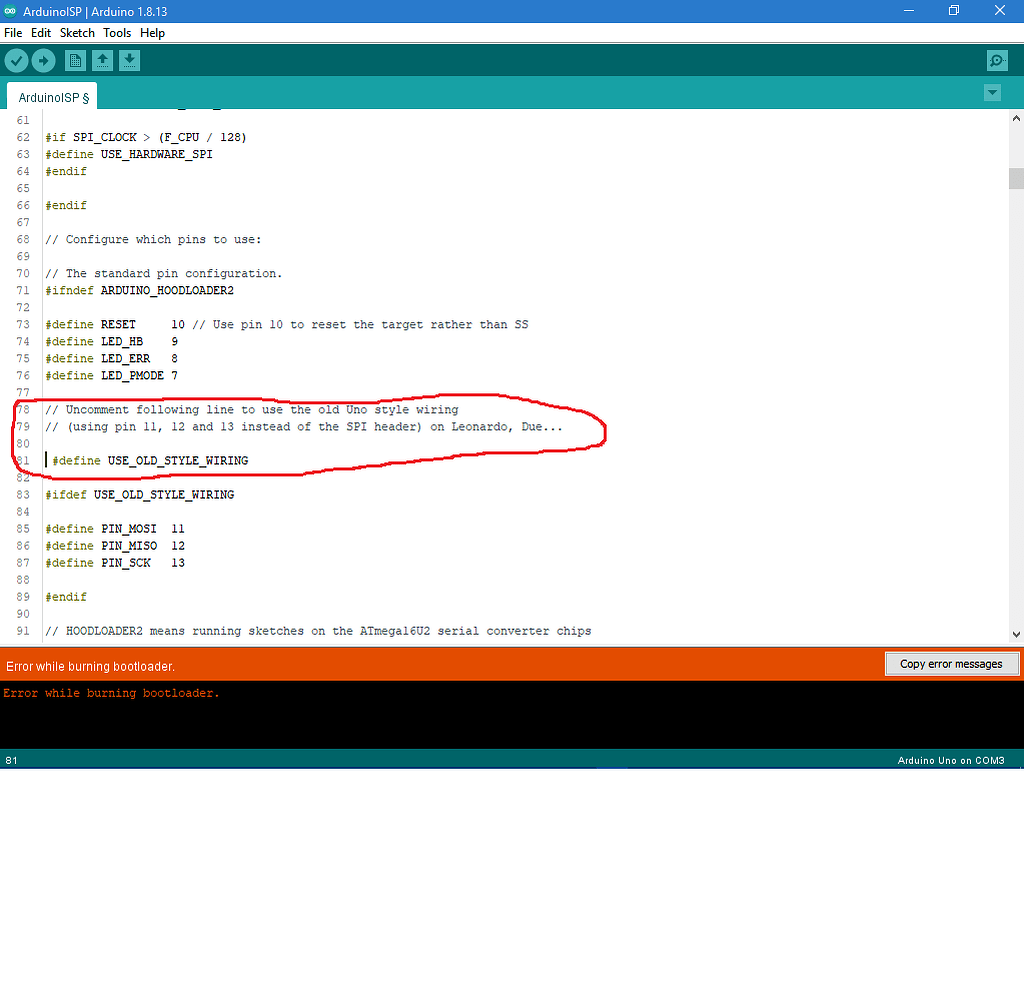Click the scrollbar's up arrow
This screenshot has width=1024, height=1000.
tap(1016, 117)
